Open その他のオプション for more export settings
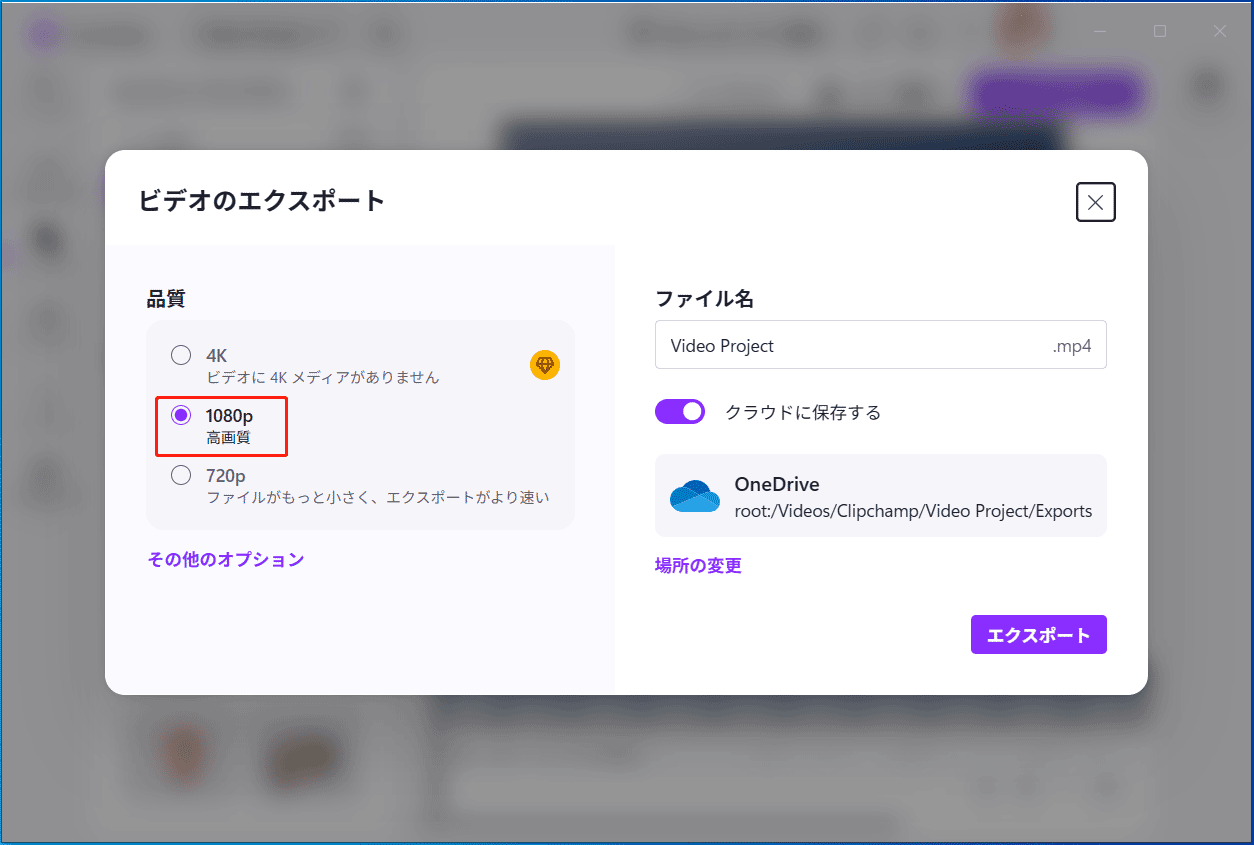Screen dimensions: 1254x845 pyautogui.click(x=225, y=559)
